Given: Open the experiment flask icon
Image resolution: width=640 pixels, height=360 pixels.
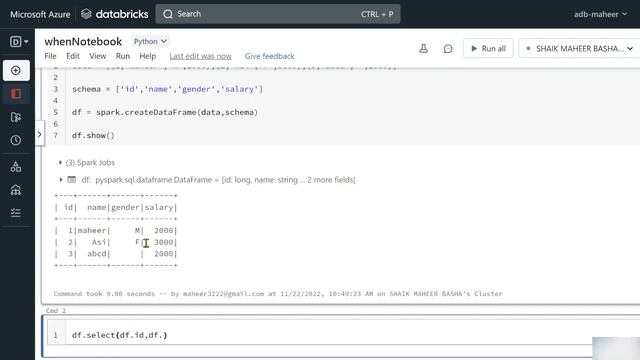Looking at the screenshot, I should tap(424, 49).
